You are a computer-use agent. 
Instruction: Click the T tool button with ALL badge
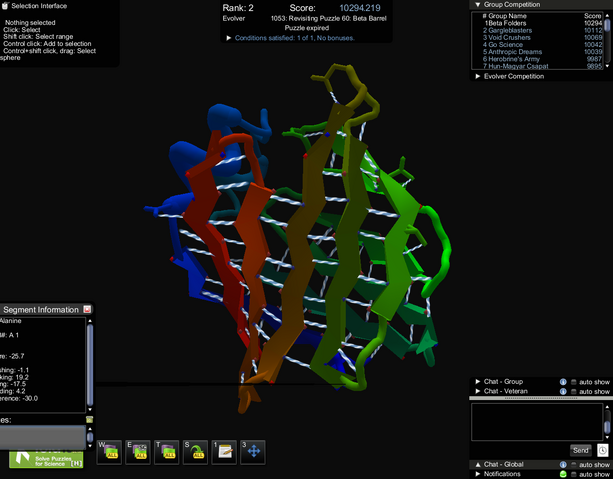point(167,452)
